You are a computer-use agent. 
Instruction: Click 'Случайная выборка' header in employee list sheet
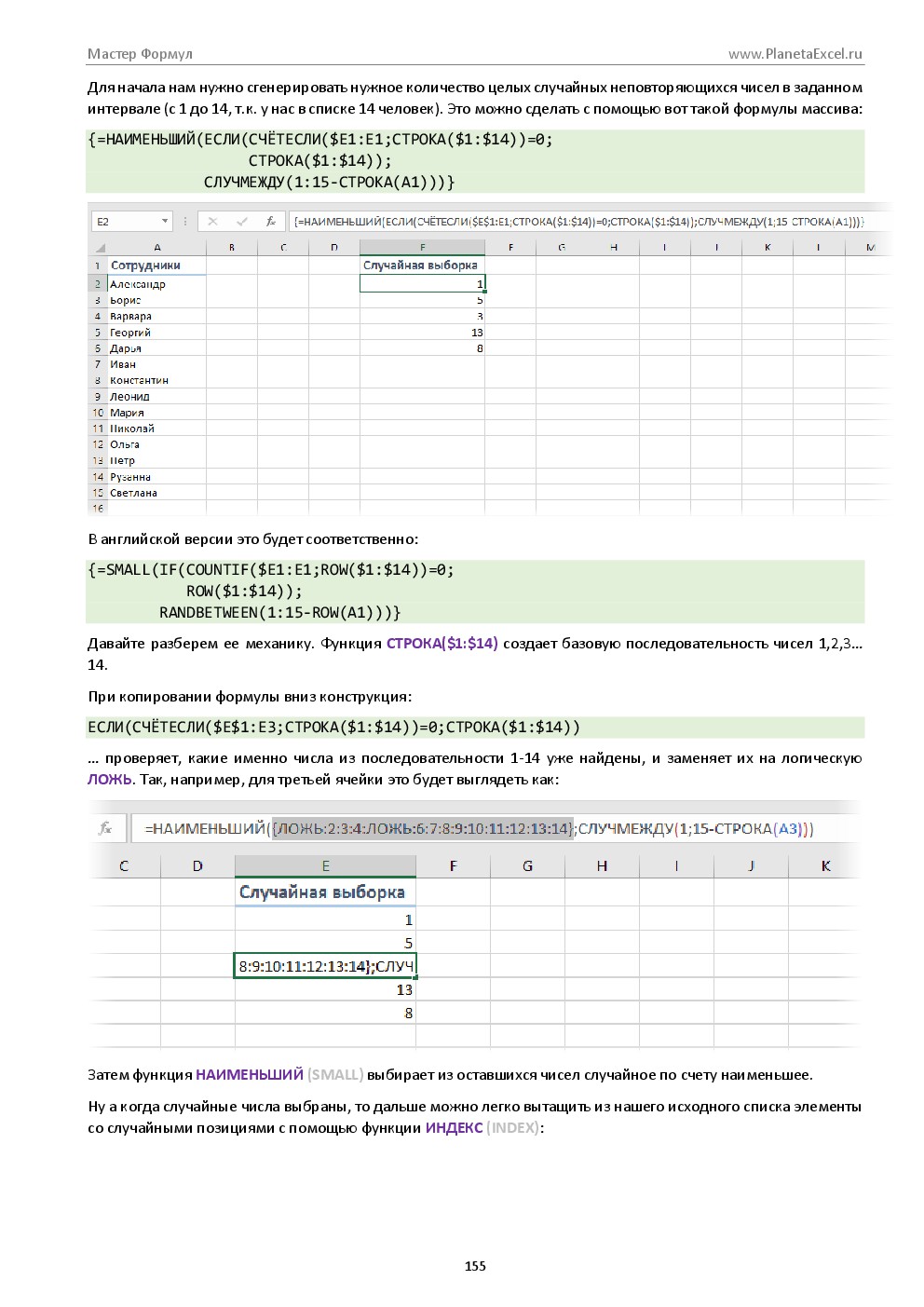click(422, 265)
